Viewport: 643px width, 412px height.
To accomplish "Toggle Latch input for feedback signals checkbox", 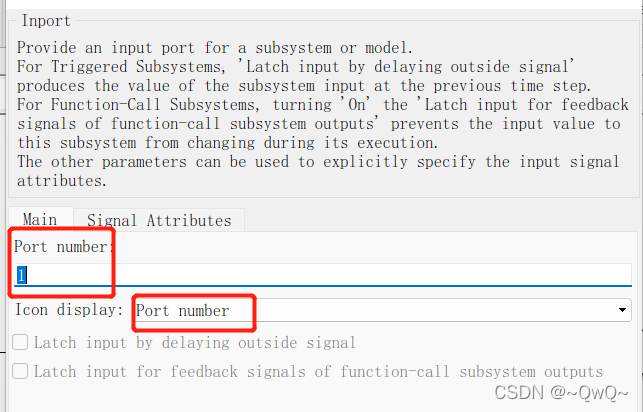I will coord(20,371).
